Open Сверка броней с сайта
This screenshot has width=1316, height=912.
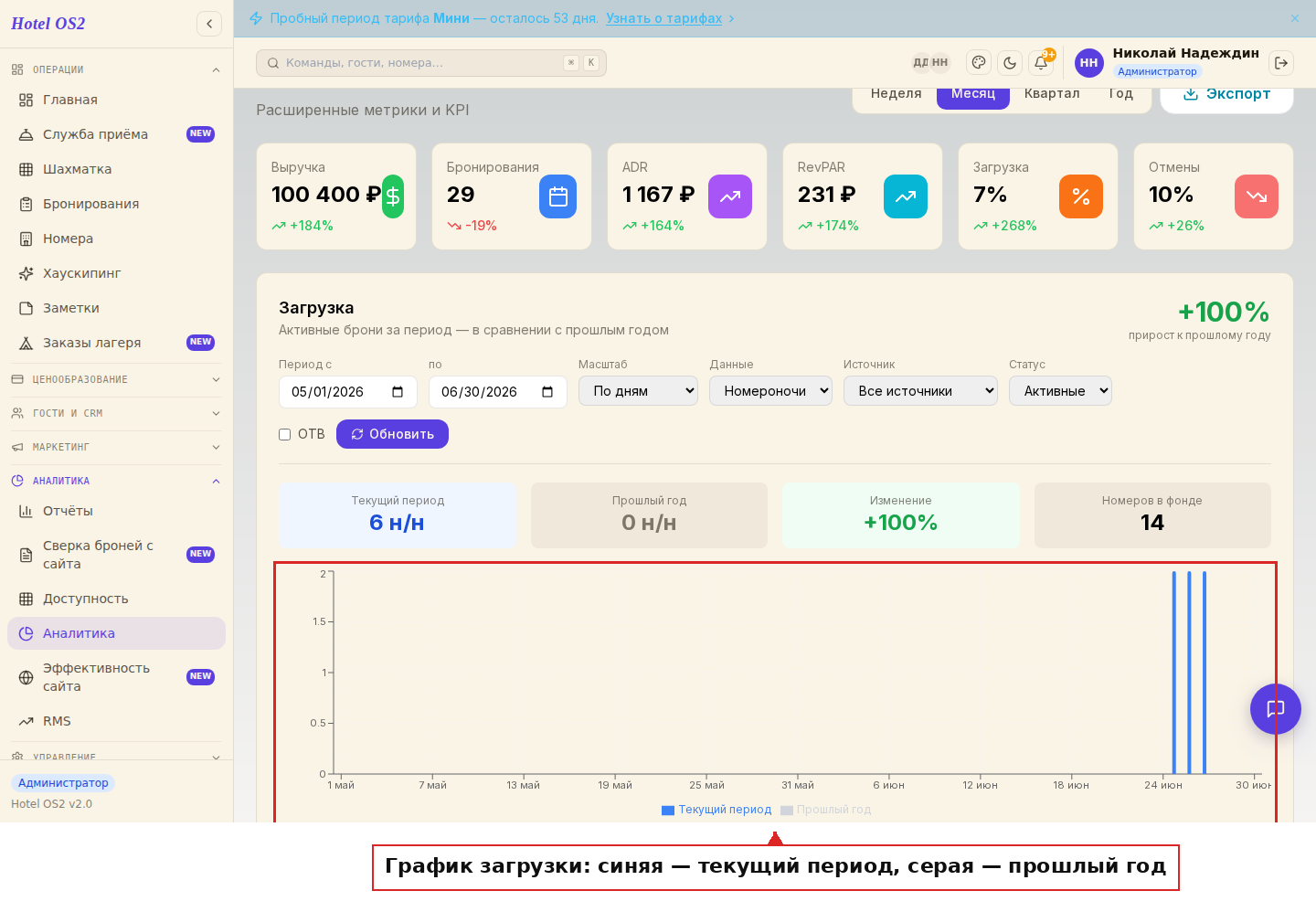coord(116,555)
